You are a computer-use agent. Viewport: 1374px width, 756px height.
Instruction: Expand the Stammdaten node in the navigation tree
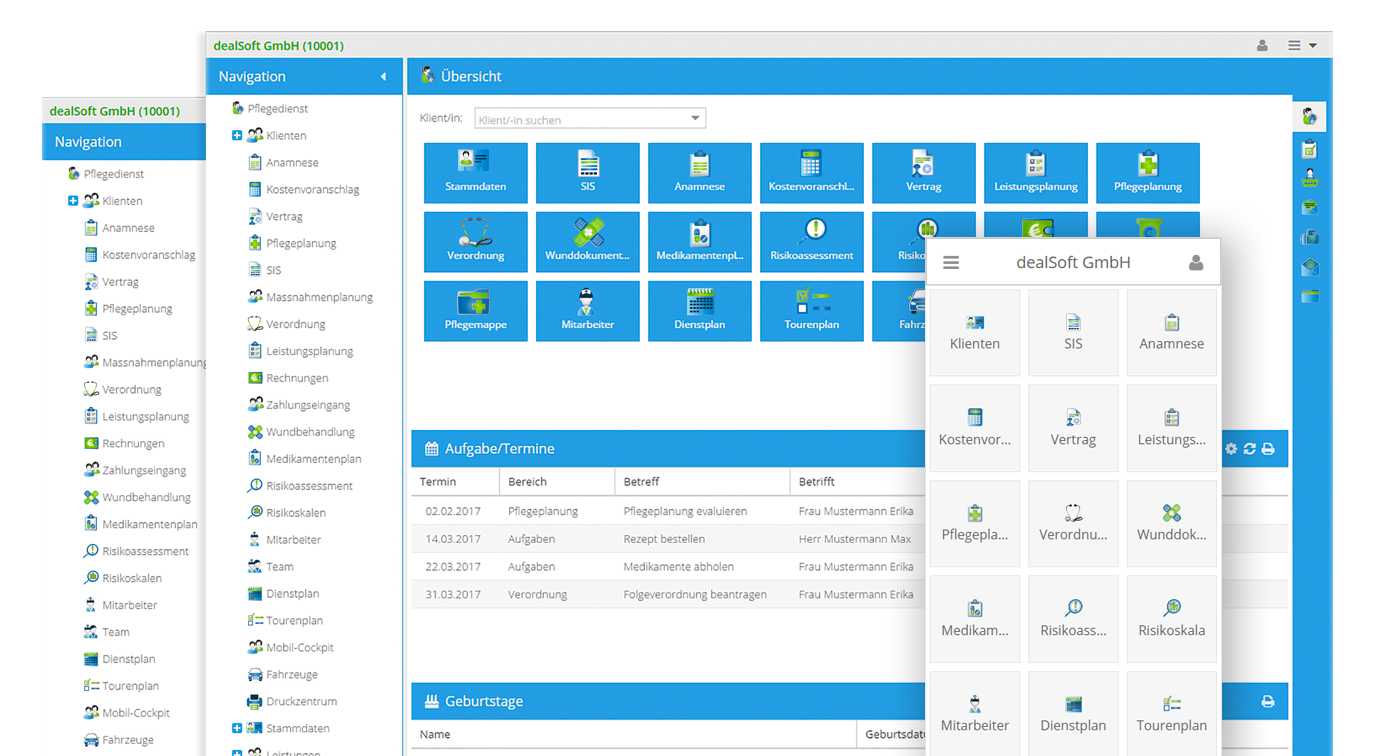236,727
